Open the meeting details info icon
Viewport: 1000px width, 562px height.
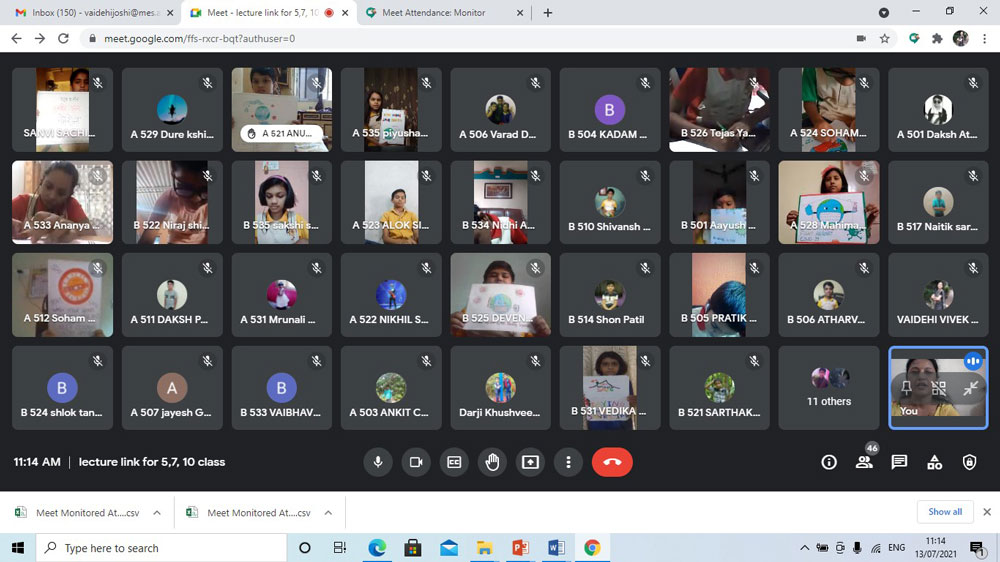click(829, 462)
